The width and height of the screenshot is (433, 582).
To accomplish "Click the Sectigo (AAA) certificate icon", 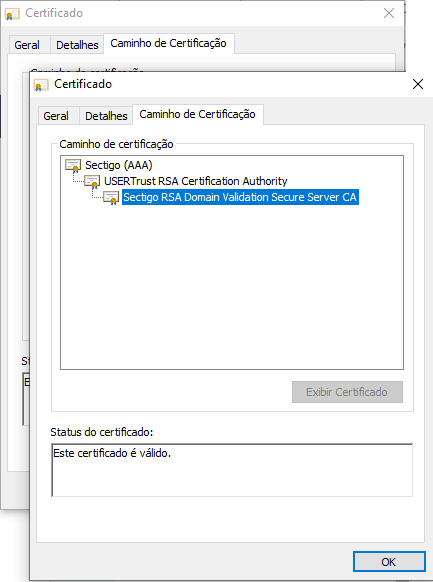I will (x=73, y=166).
